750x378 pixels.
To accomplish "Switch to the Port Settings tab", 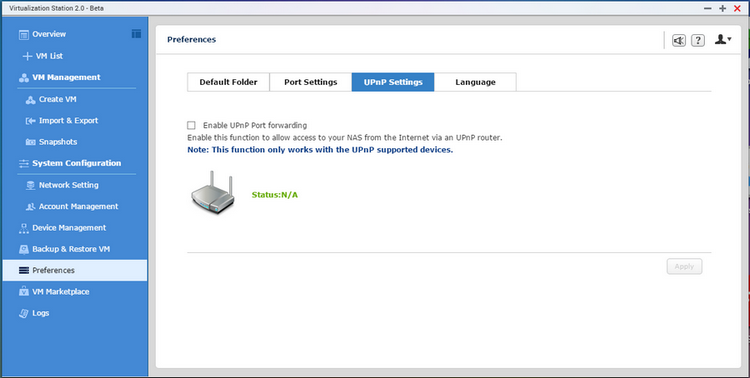I will pyautogui.click(x=310, y=82).
